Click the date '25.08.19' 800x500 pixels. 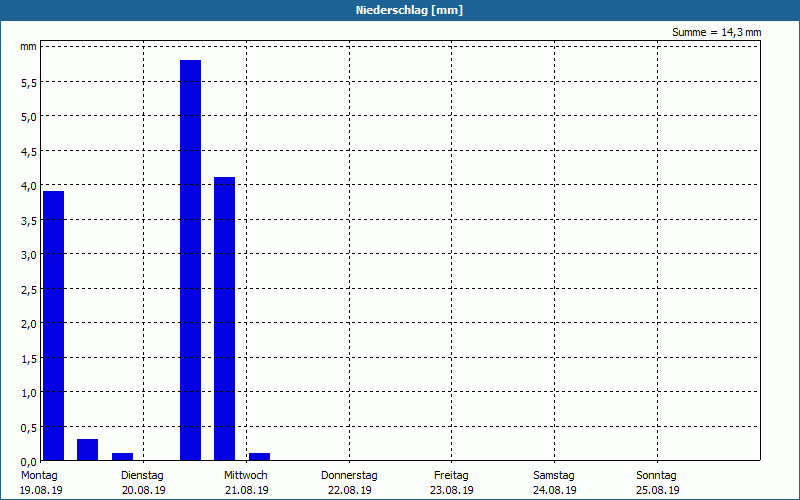pyautogui.click(x=657, y=490)
